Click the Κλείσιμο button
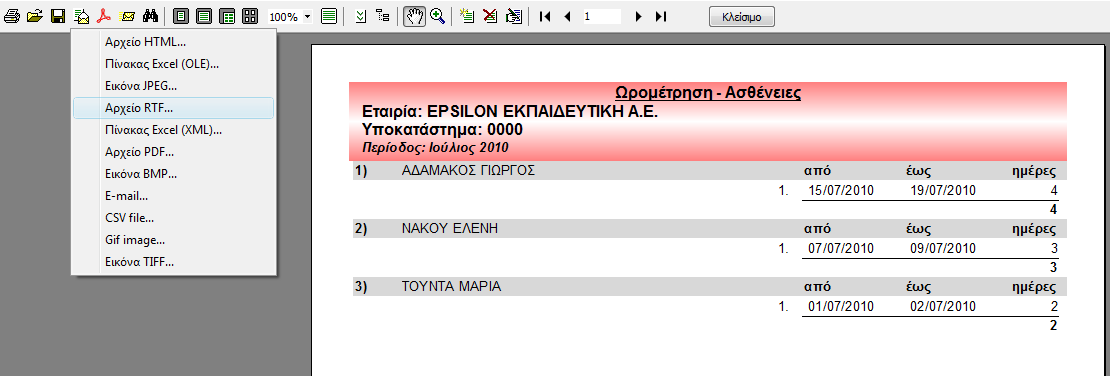1110x376 pixels. click(x=741, y=16)
